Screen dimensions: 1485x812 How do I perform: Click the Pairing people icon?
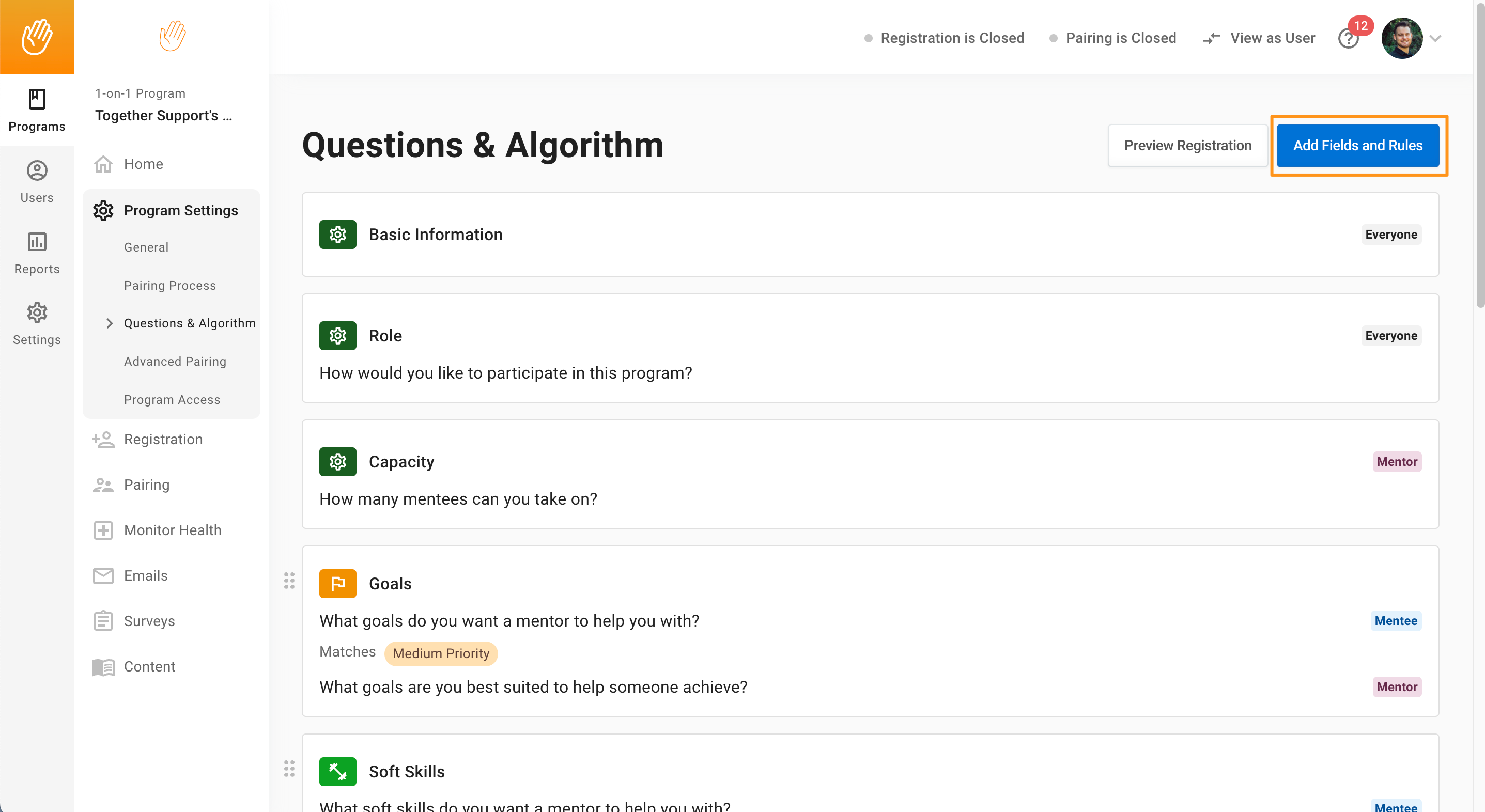tap(103, 485)
